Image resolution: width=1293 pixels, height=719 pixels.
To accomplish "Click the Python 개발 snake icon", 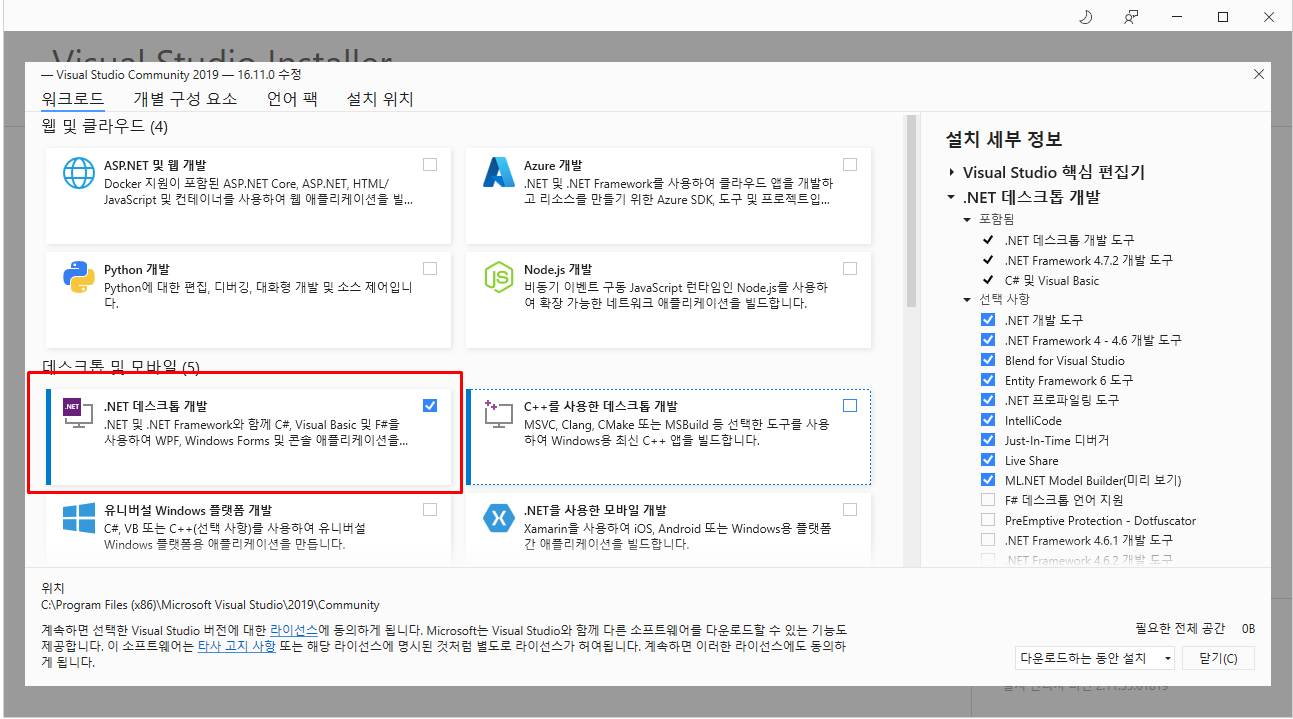I will pyautogui.click(x=79, y=277).
